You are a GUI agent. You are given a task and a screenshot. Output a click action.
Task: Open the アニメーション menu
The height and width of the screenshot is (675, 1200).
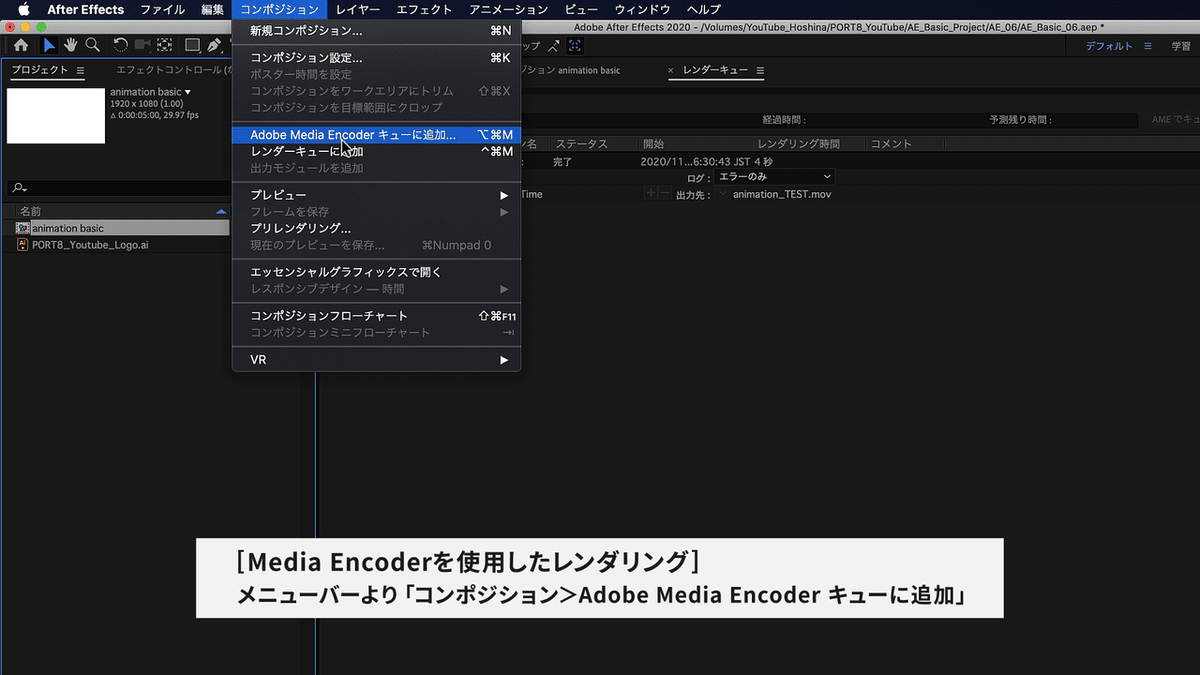point(508,9)
